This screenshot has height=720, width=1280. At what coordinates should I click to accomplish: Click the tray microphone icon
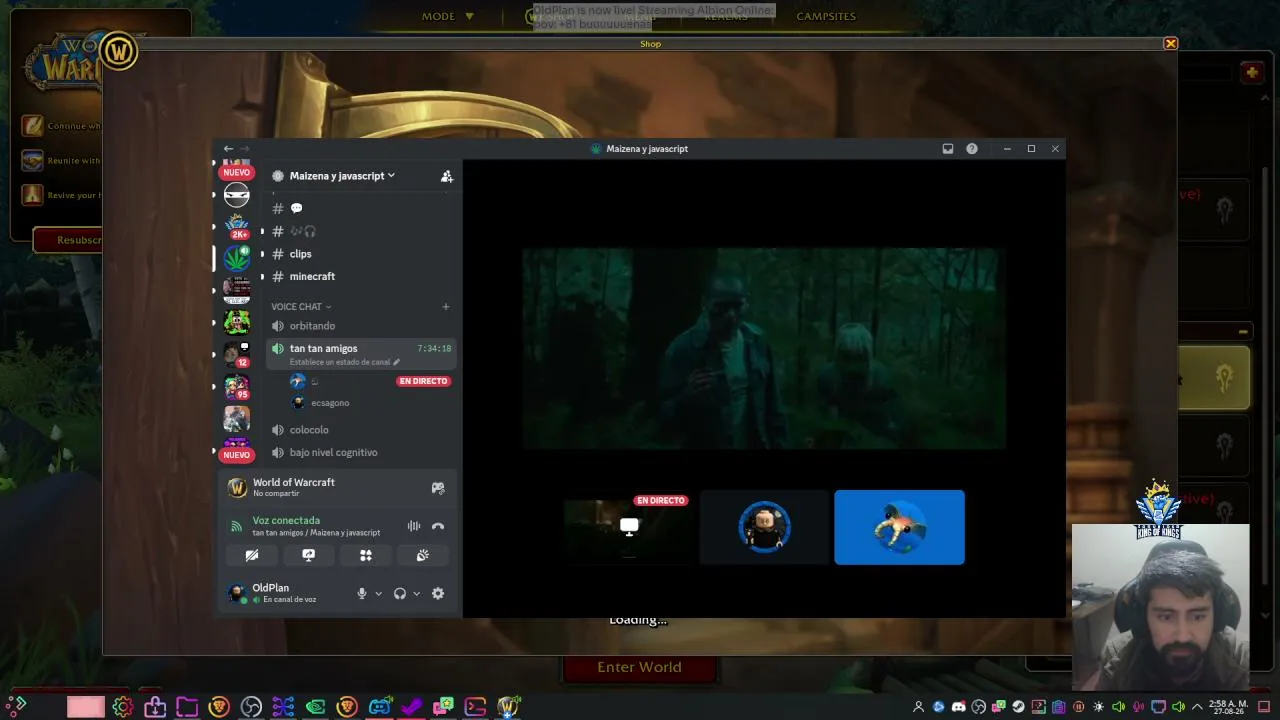click(1138, 708)
